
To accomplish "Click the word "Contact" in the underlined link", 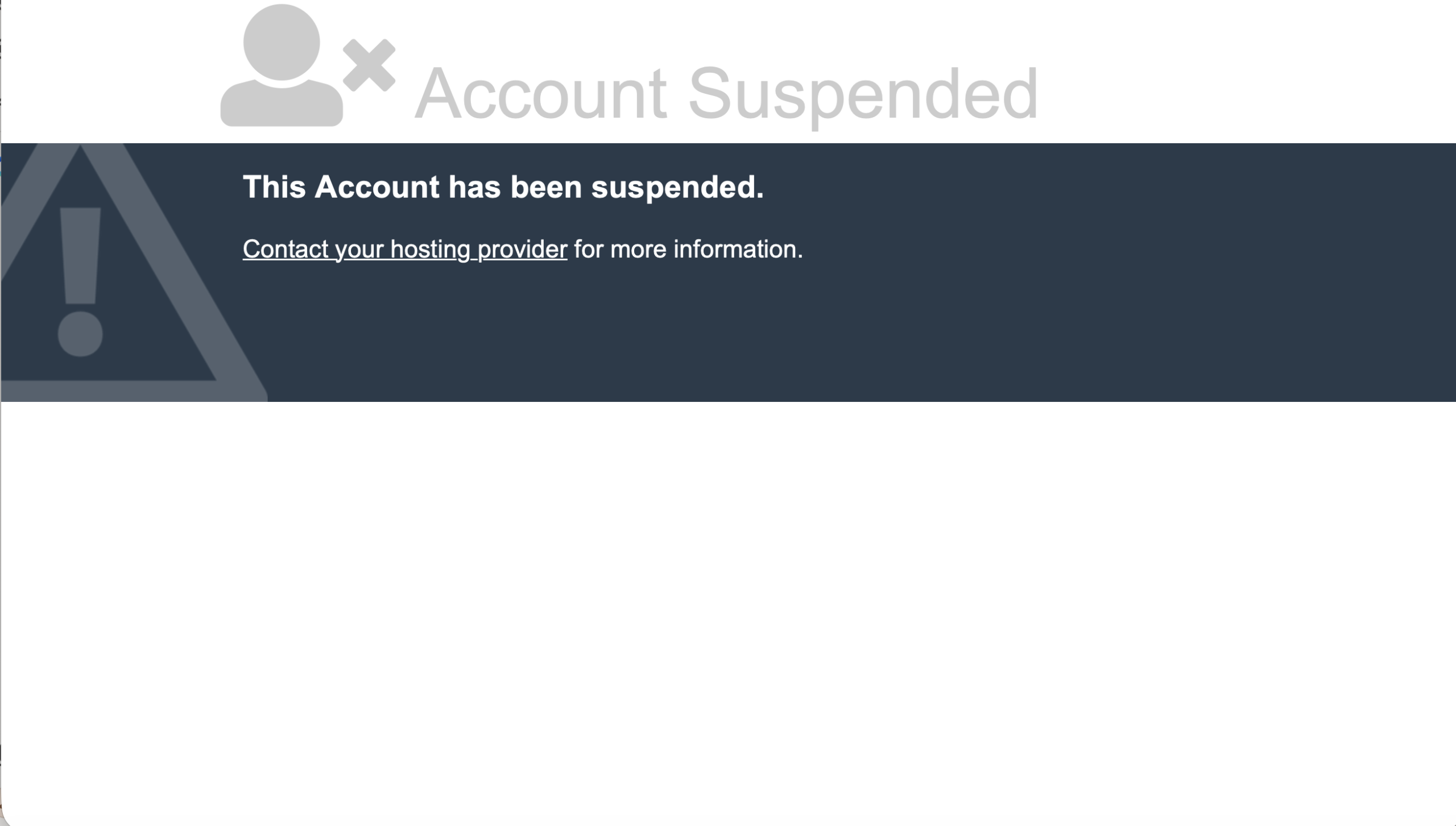I will click(286, 249).
